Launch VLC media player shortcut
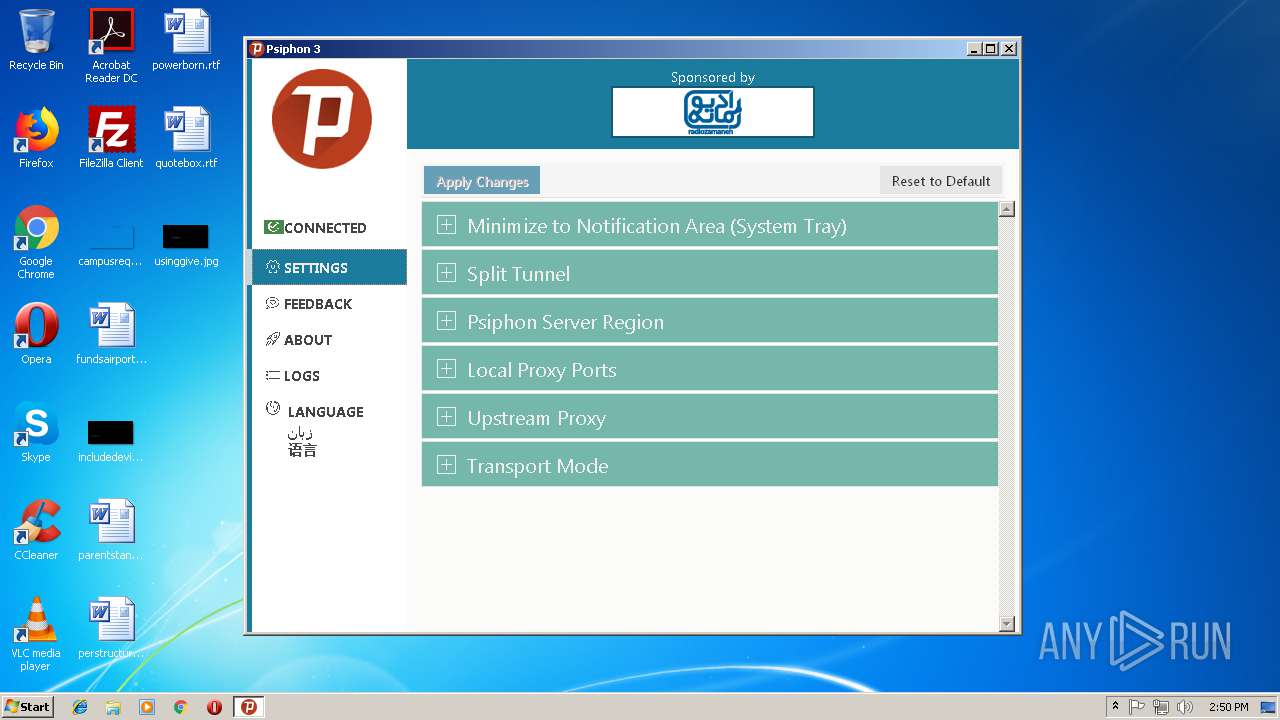This screenshot has width=1280, height=720. pyautogui.click(x=36, y=634)
